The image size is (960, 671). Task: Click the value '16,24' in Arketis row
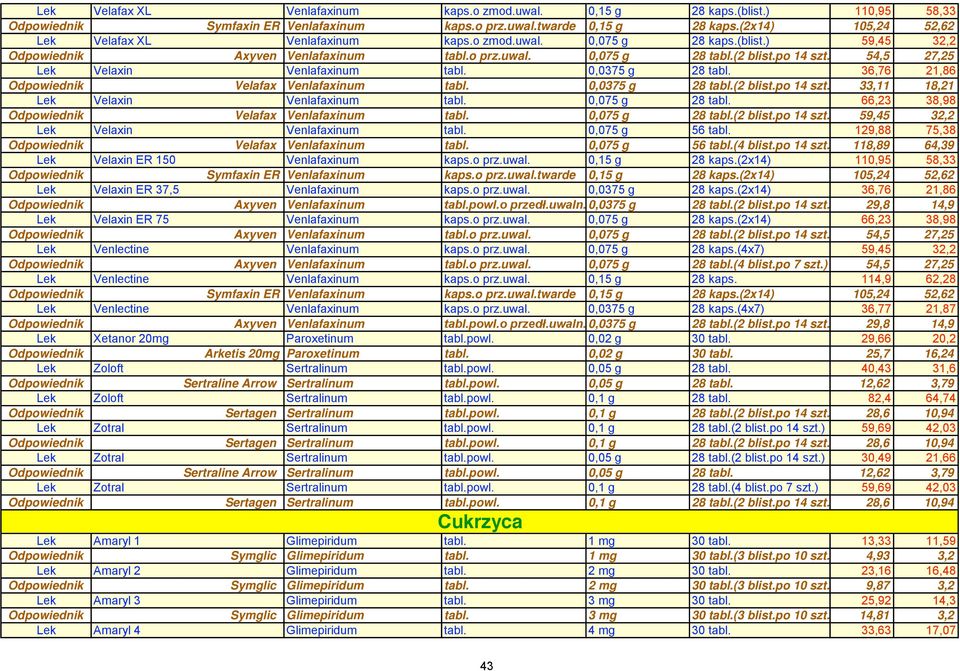coord(940,354)
